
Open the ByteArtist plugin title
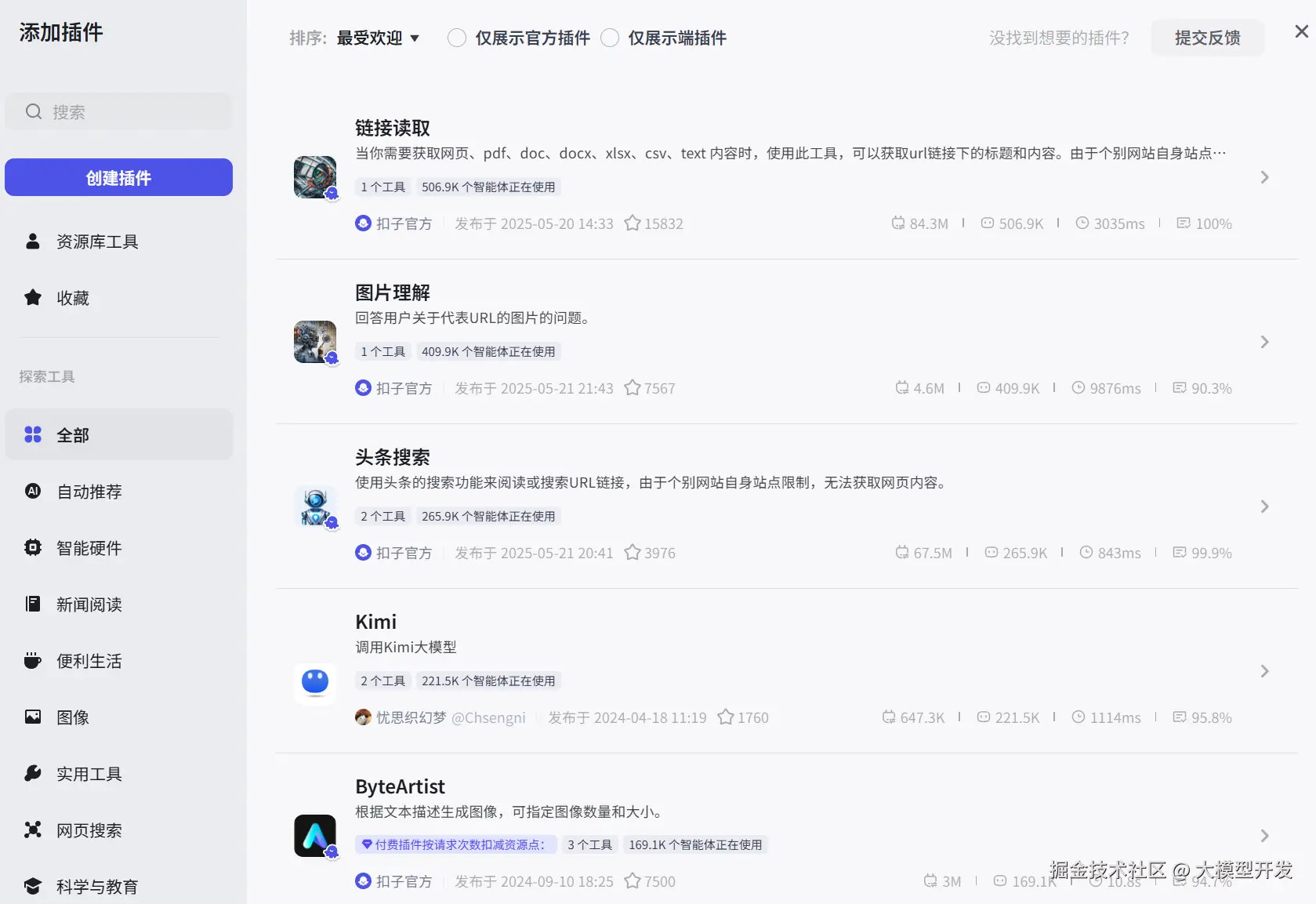[x=400, y=786]
